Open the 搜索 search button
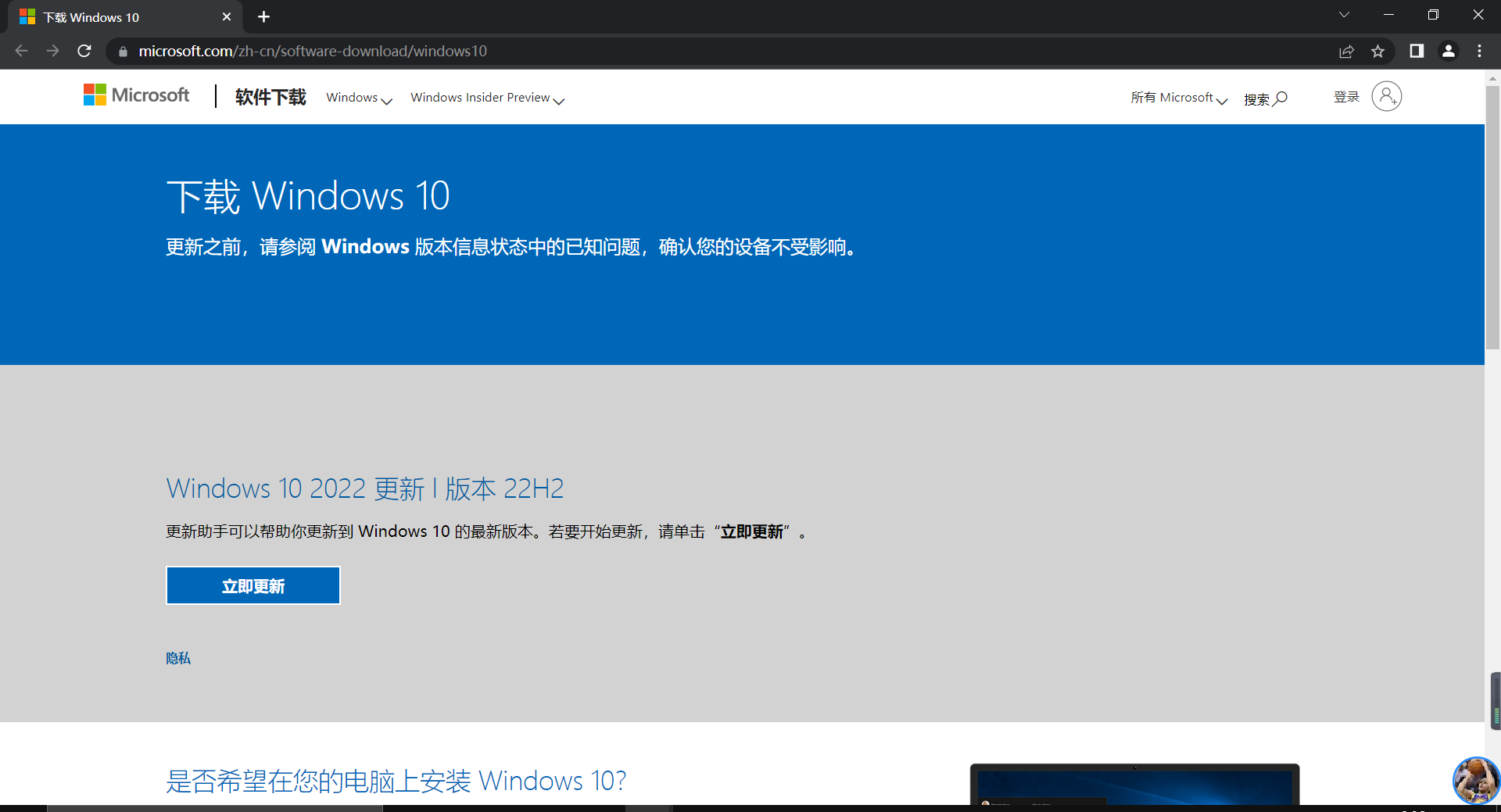This screenshot has height=812, width=1501. pos(1265,98)
